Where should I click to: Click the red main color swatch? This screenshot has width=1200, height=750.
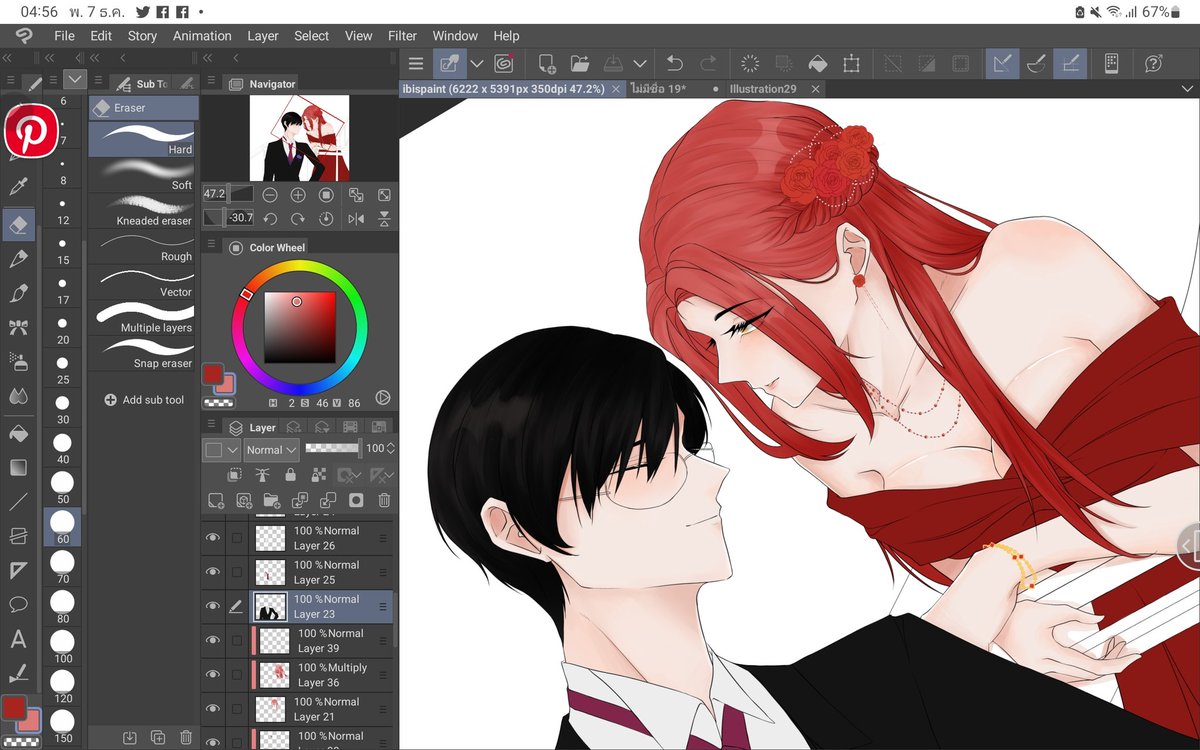(x=14, y=709)
